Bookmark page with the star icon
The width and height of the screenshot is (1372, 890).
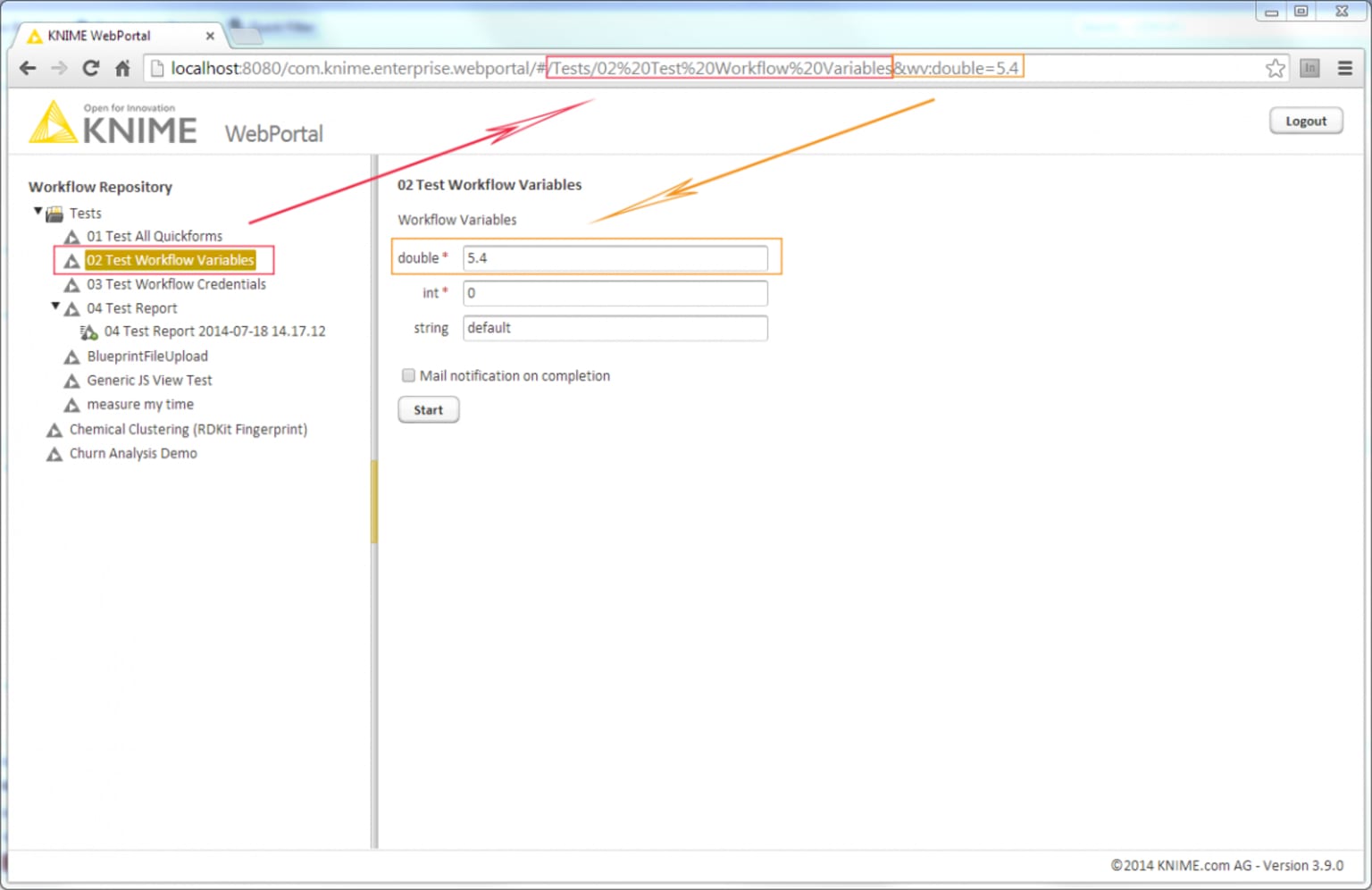point(1276,68)
